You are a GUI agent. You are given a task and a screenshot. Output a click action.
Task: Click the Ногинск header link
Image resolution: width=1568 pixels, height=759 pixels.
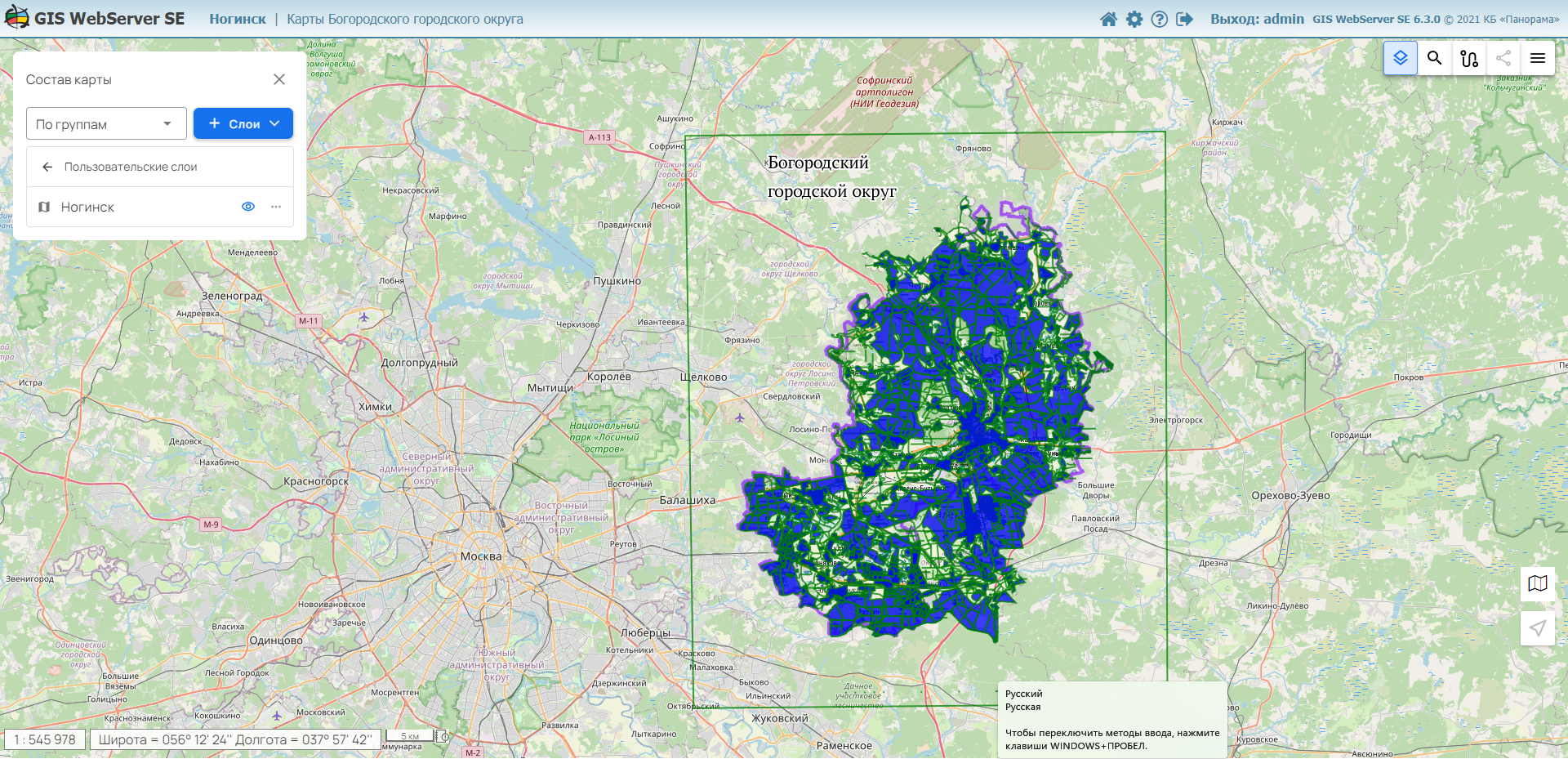click(x=237, y=19)
